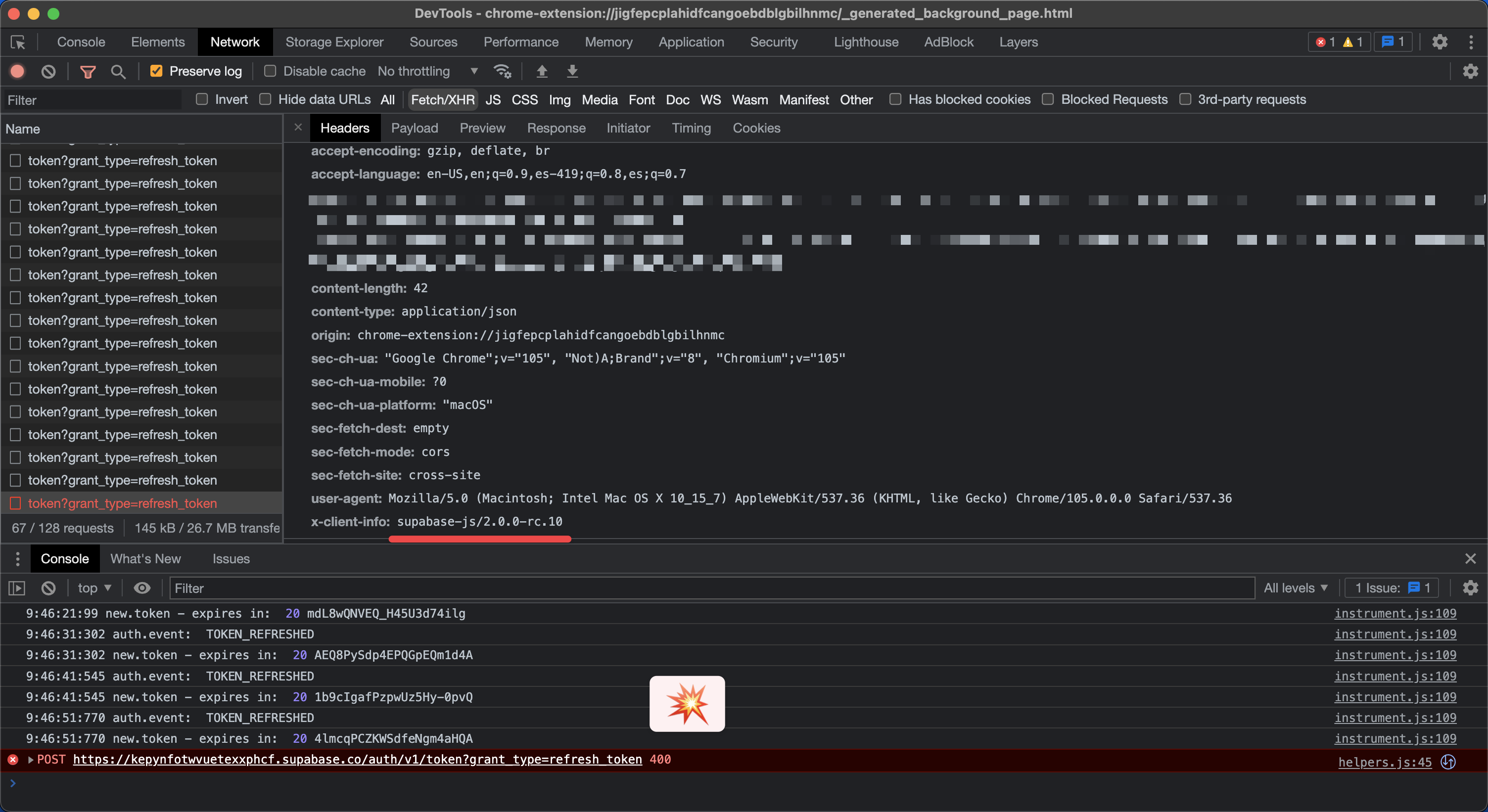This screenshot has width=1488, height=812.
Task: Open the network conditions wifi icon
Action: [x=502, y=71]
